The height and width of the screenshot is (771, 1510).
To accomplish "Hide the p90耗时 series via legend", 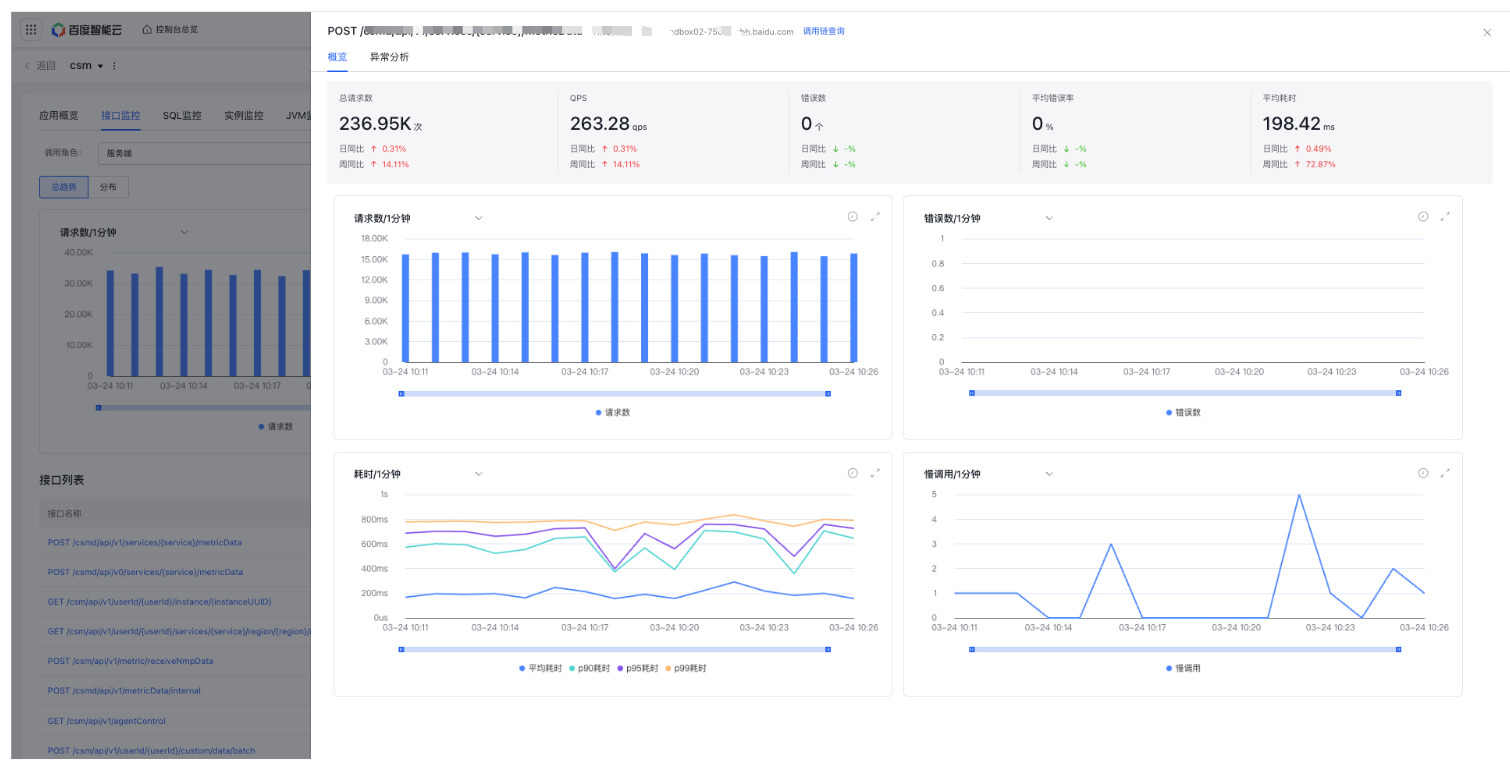I will [590, 668].
